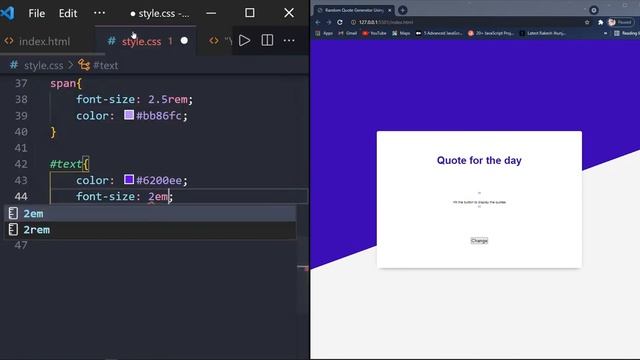
Task: Click the browser address bar URL
Action: pyautogui.click(x=386, y=22)
